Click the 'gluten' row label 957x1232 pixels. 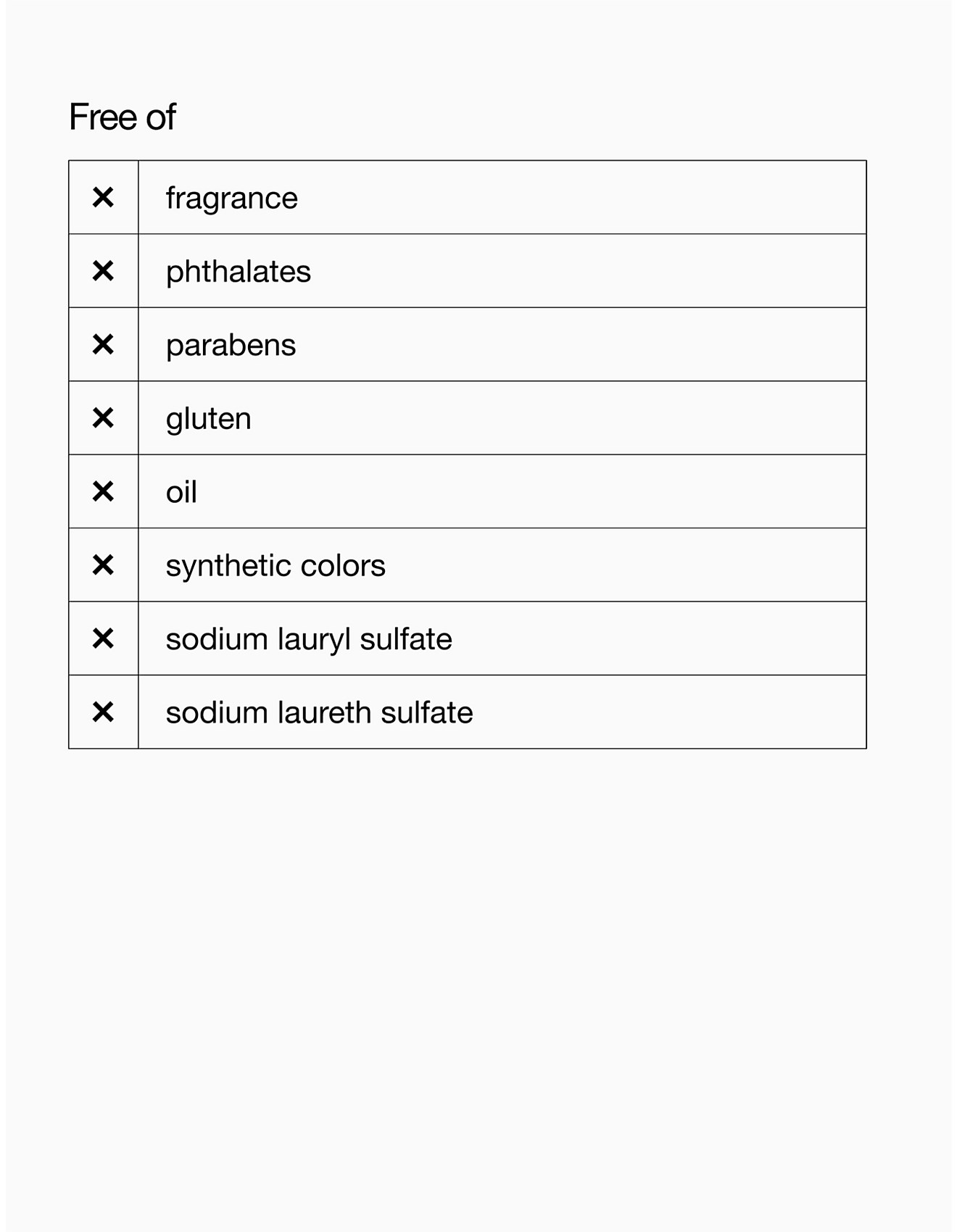[208, 419]
